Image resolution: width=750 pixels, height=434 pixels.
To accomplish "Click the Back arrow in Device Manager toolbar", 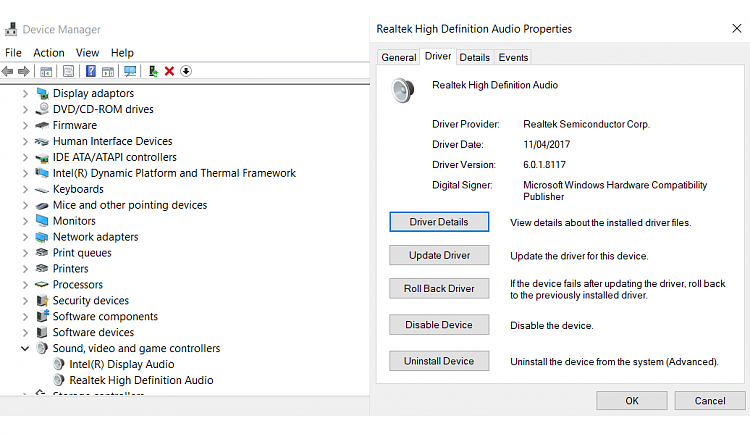I will pos(7,71).
